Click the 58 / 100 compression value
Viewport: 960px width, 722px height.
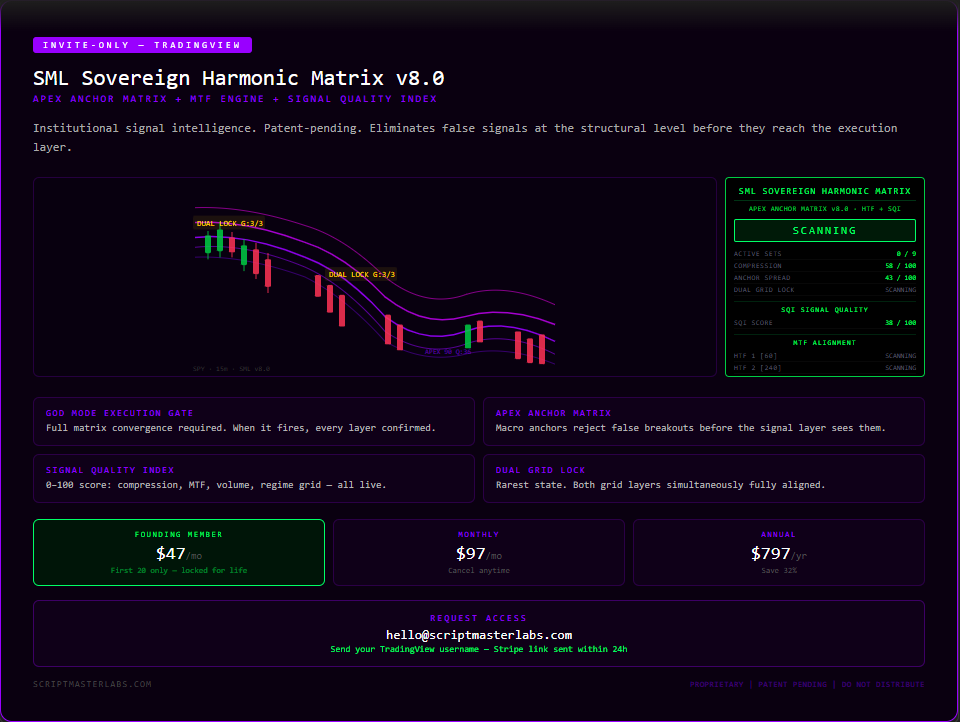point(901,266)
